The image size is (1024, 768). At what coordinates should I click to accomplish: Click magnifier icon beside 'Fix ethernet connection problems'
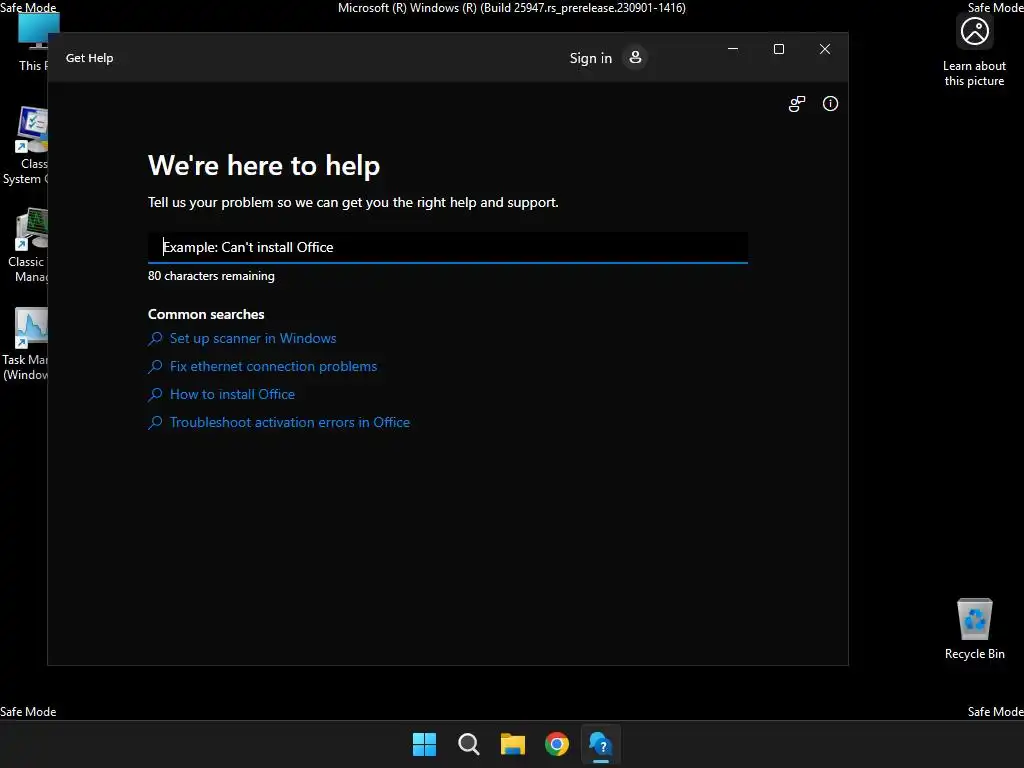coord(155,367)
